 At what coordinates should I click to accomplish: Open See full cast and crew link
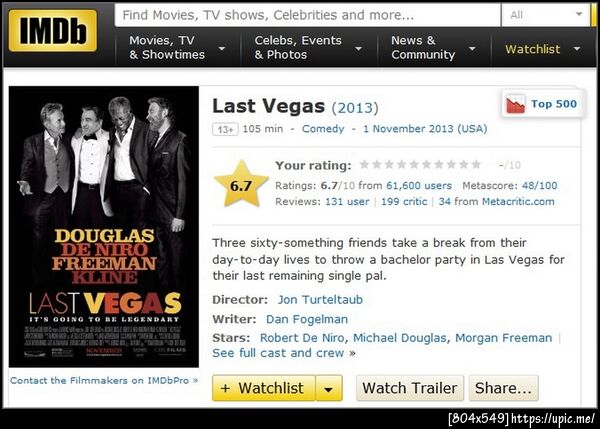[278, 353]
